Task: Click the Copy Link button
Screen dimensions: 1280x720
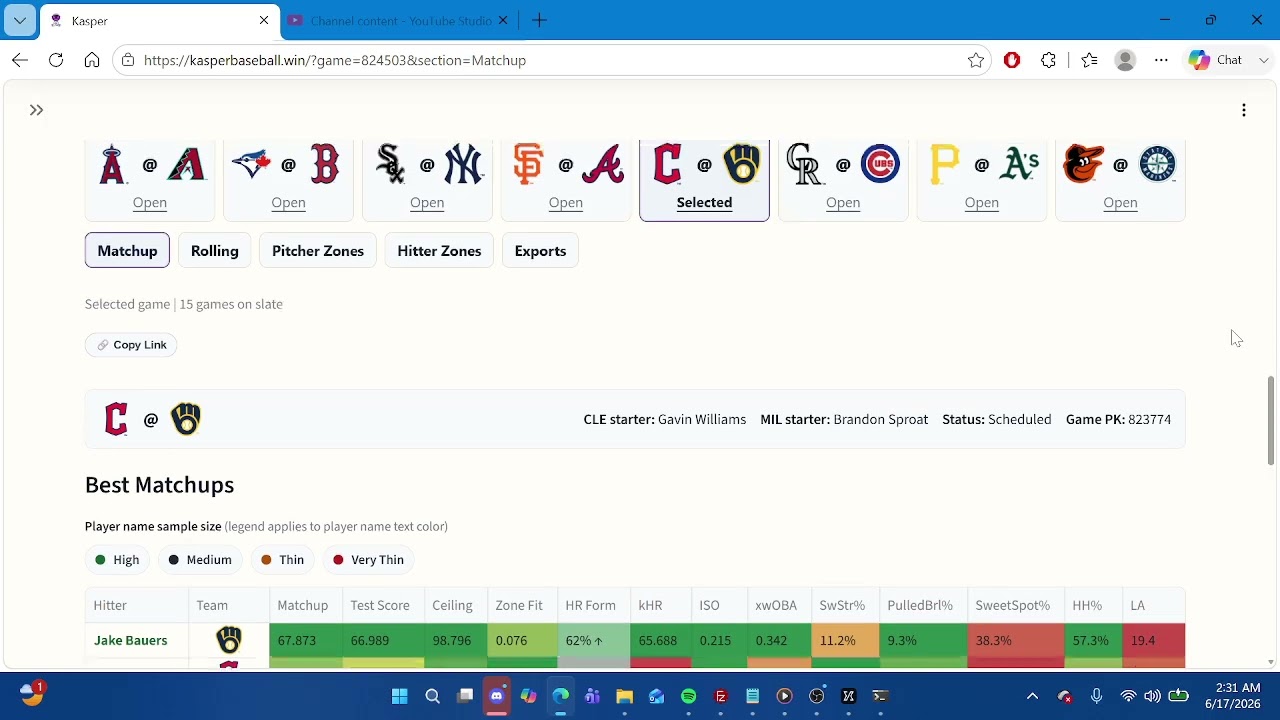Action: tap(131, 345)
